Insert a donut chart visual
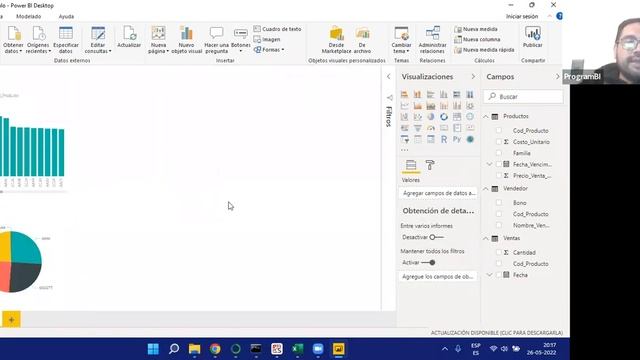 click(444, 117)
